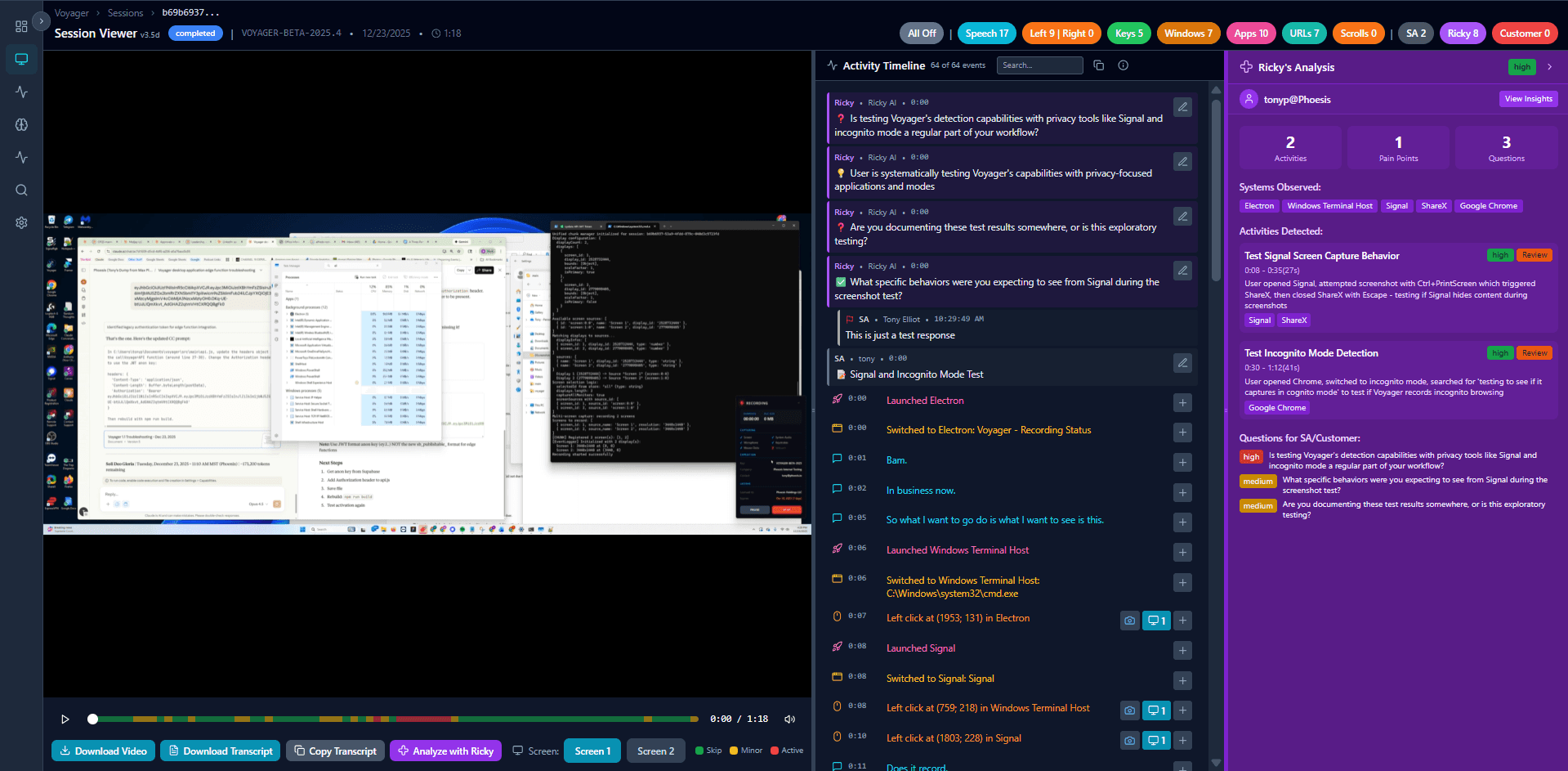Open the Sessions breadcrumb link
The height and width of the screenshot is (771, 1568).
(125, 12)
